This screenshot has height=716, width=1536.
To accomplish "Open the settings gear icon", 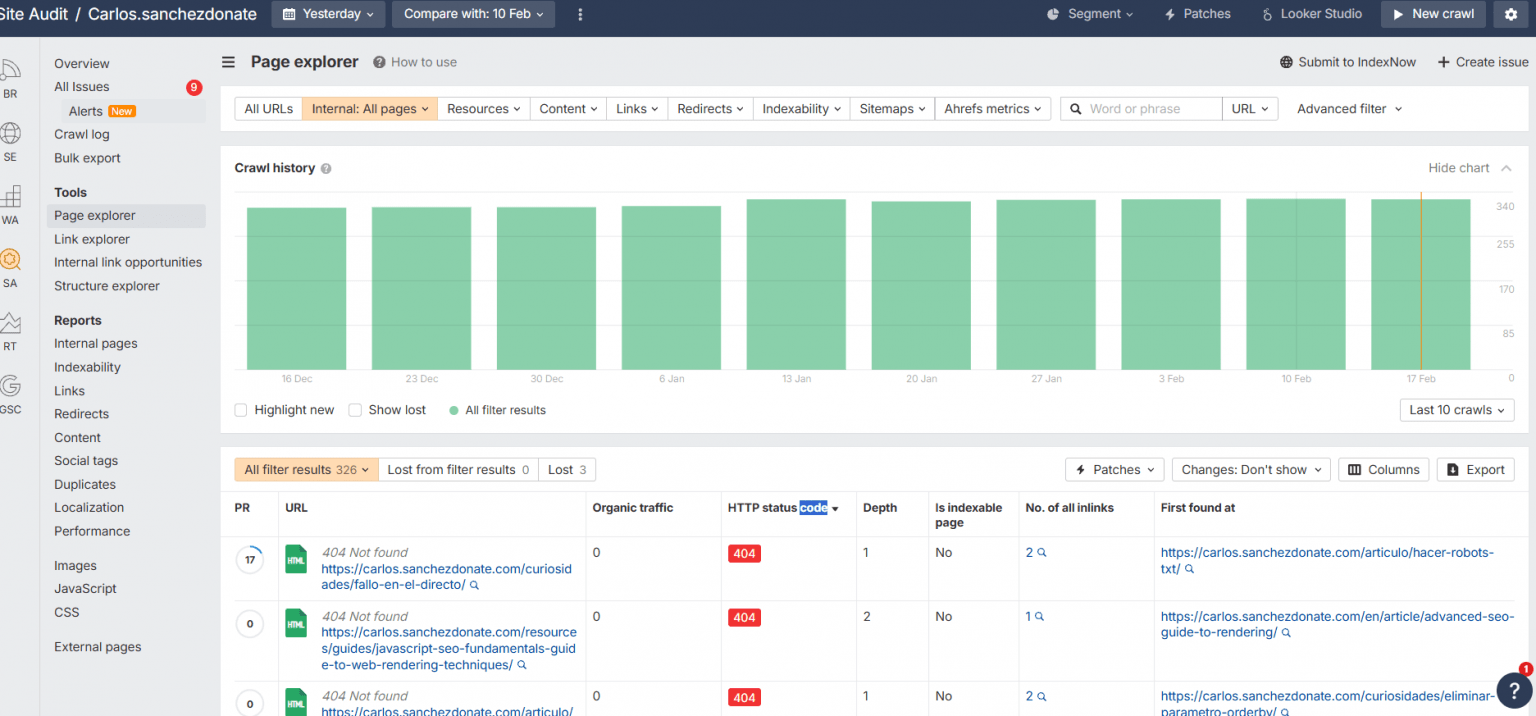I will pyautogui.click(x=1510, y=14).
